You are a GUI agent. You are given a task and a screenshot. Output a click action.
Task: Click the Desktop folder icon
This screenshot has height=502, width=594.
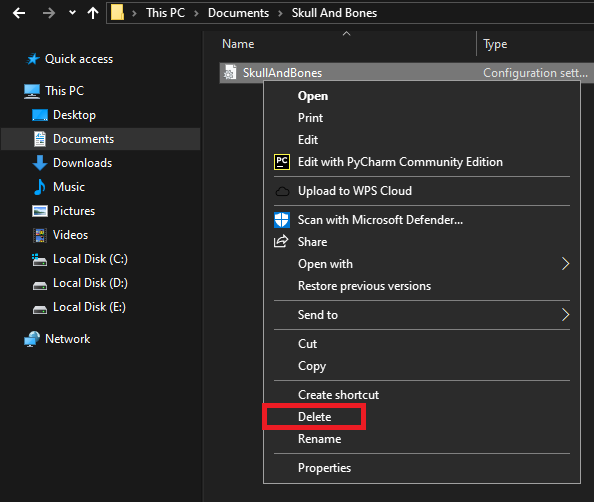point(40,115)
